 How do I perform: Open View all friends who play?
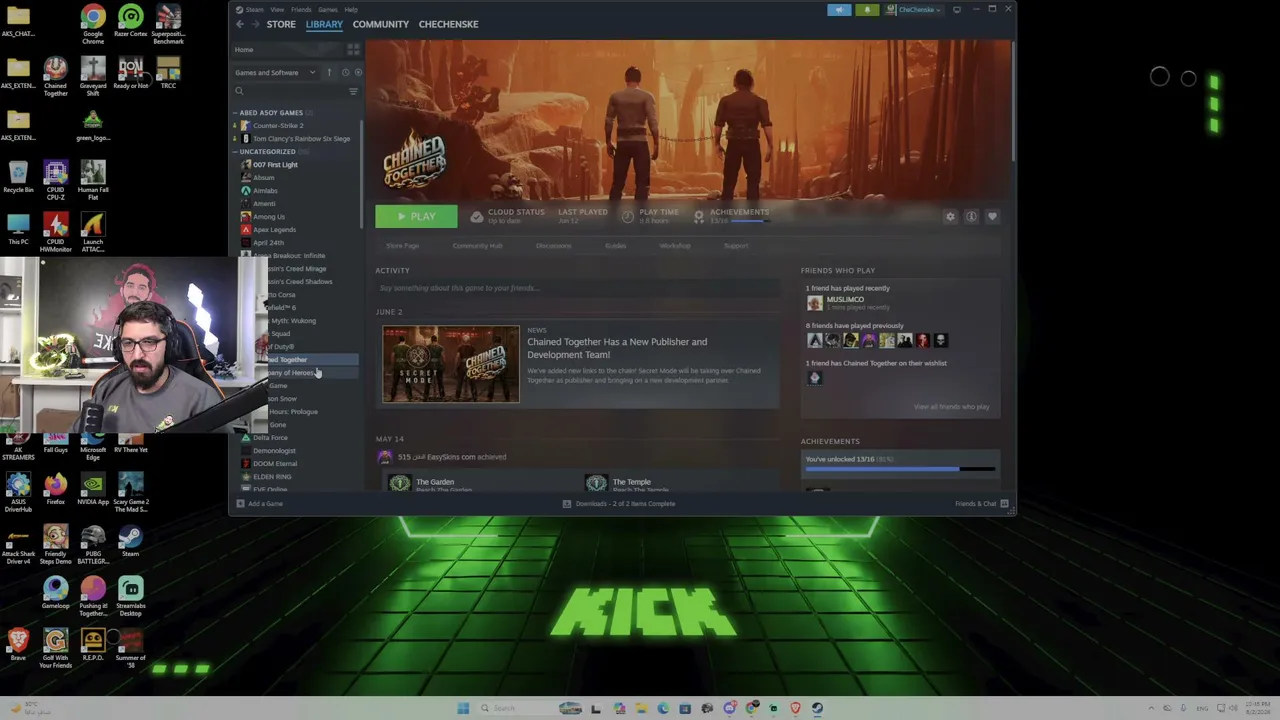click(x=951, y=407)
